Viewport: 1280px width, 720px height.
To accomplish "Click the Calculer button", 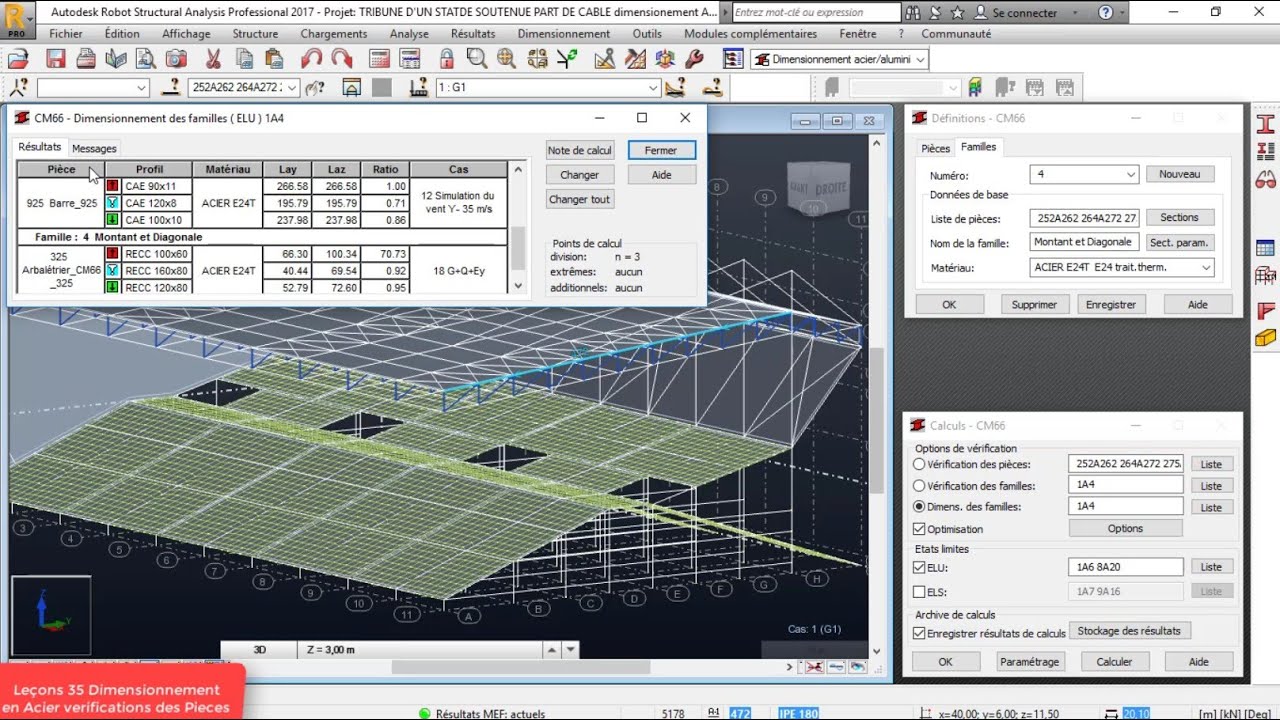I will [1114, 662].
